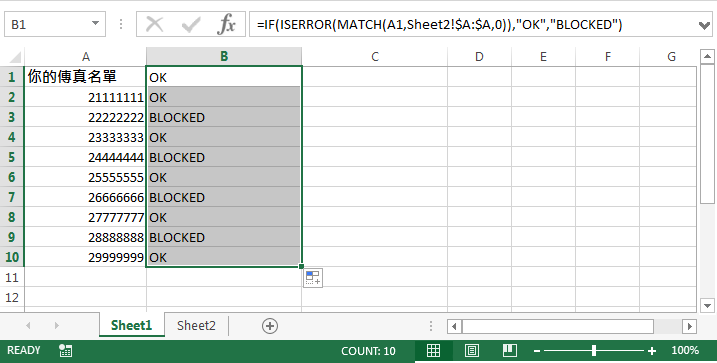This screenshot has width=717, height=363.
Task: Add a new sheet with plus icon
Action: coord(270,326)
